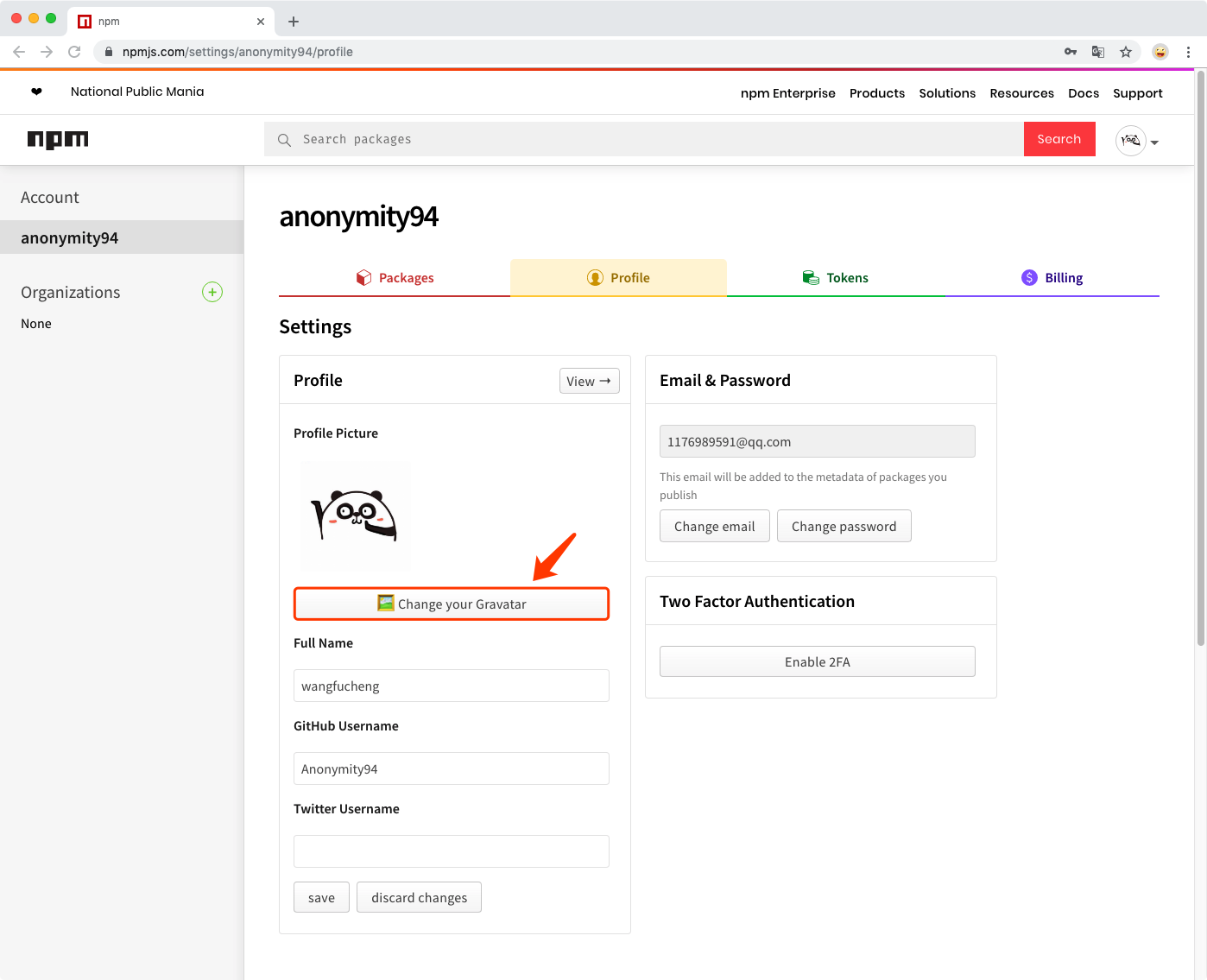Image resolution: width=1207 pixels, height=980 pixels.
Task: Click the Email & Password heading
Action: pyautogui.click(x=725, y=380)
